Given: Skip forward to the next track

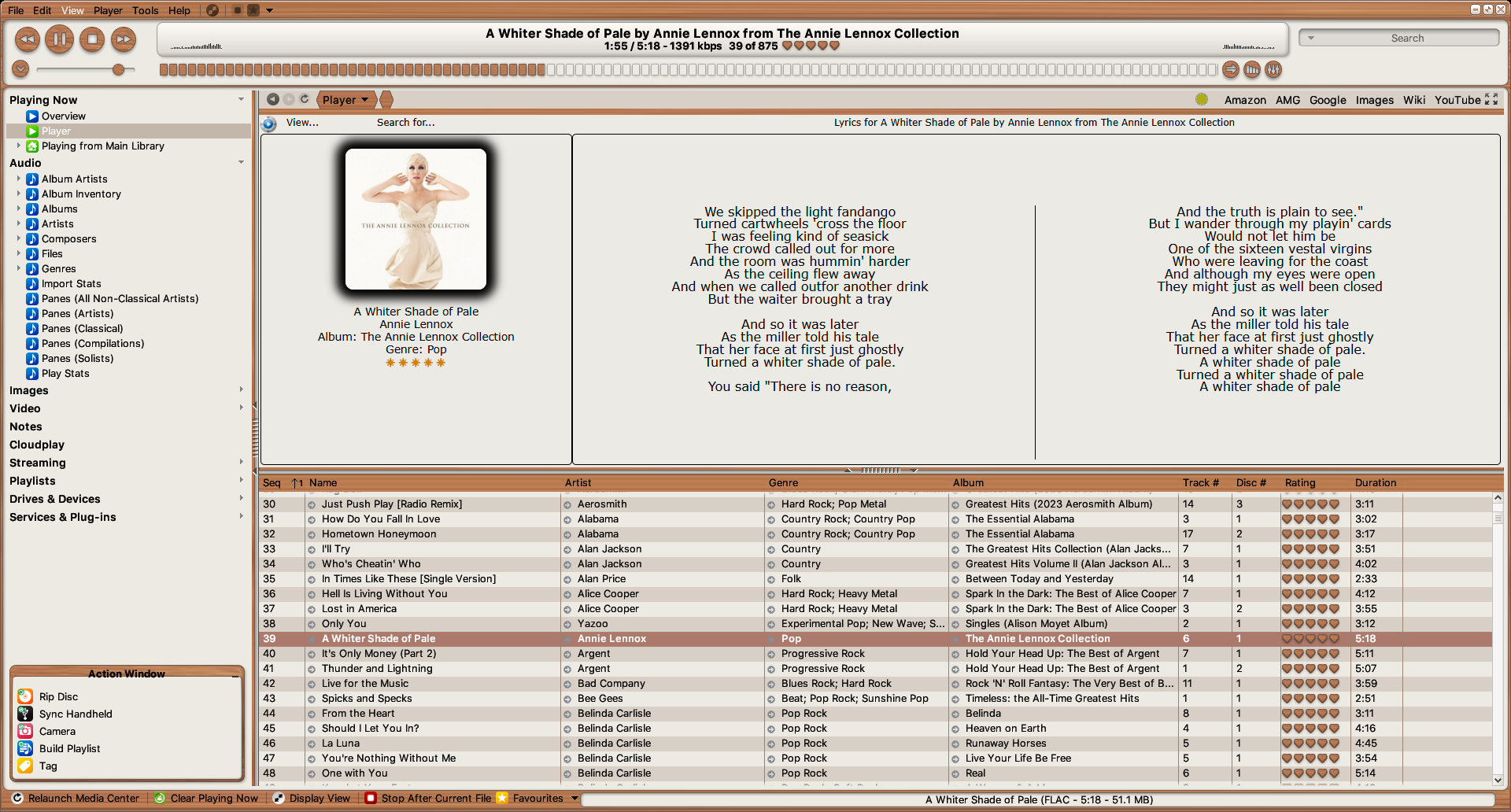Looking at the screenshot, I should pos(124,39).
